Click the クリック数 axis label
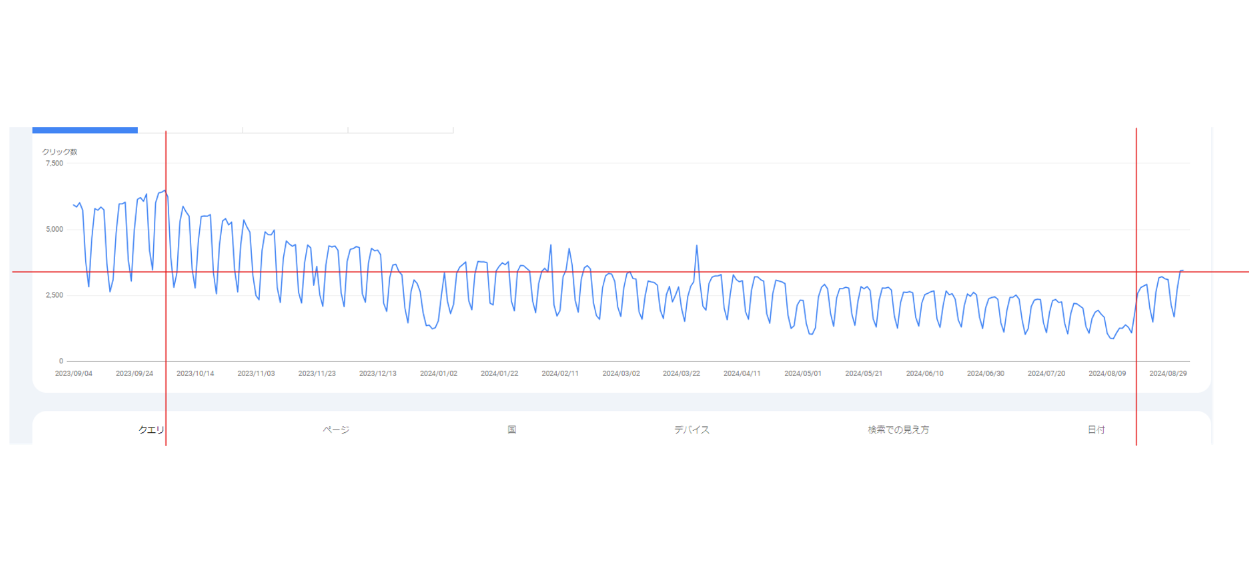The height and width of the screenshot is (586, 1249). click(59, 152)
